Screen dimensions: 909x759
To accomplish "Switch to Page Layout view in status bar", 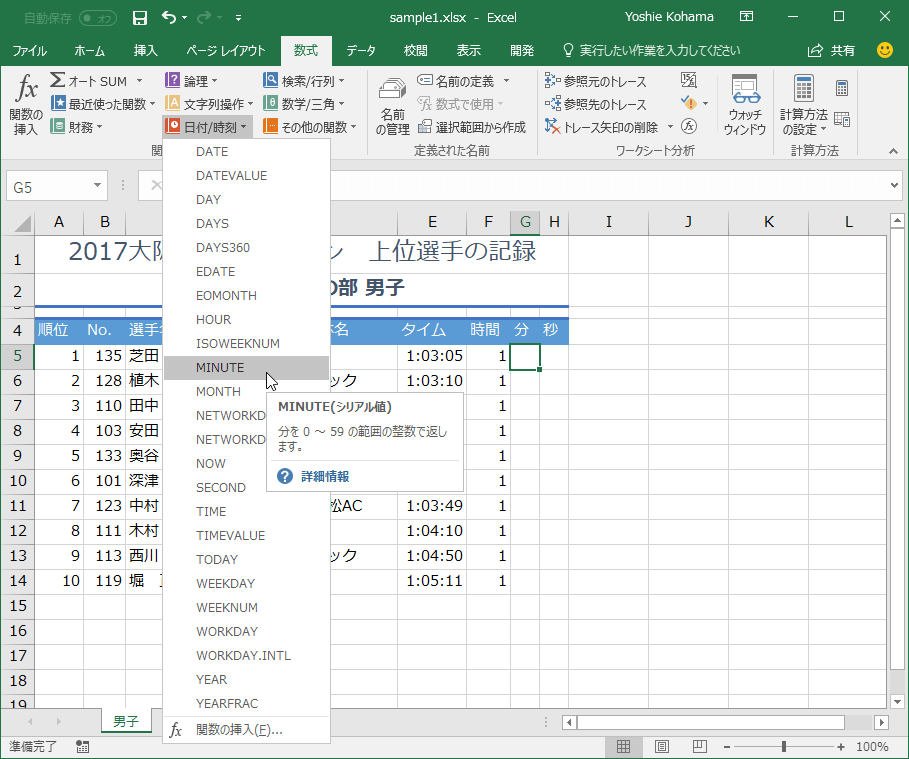I will pos(661,746).
